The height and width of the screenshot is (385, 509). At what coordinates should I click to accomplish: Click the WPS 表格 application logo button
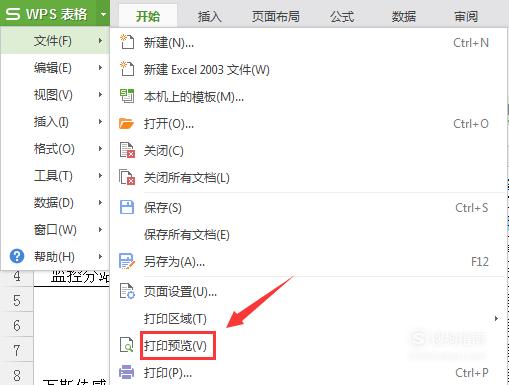(x=47, y=14)
